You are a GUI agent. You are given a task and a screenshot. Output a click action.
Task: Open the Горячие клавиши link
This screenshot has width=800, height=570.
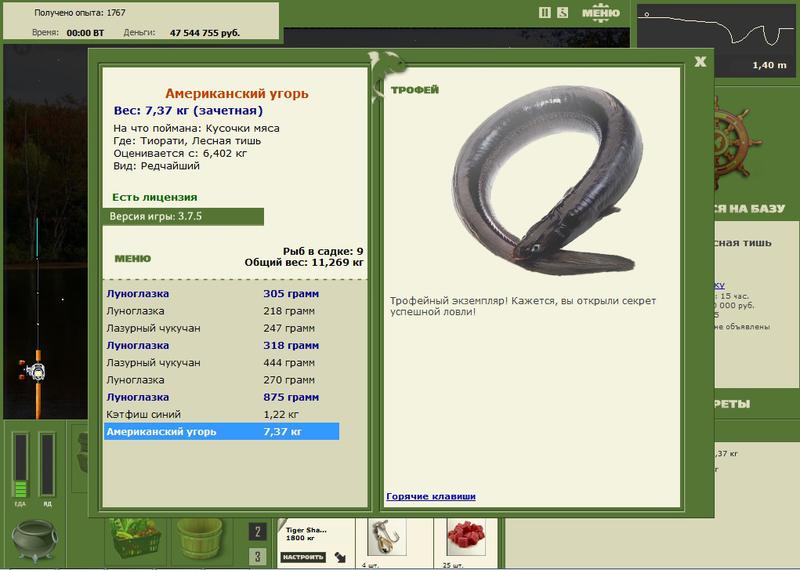tap(431, 496)
